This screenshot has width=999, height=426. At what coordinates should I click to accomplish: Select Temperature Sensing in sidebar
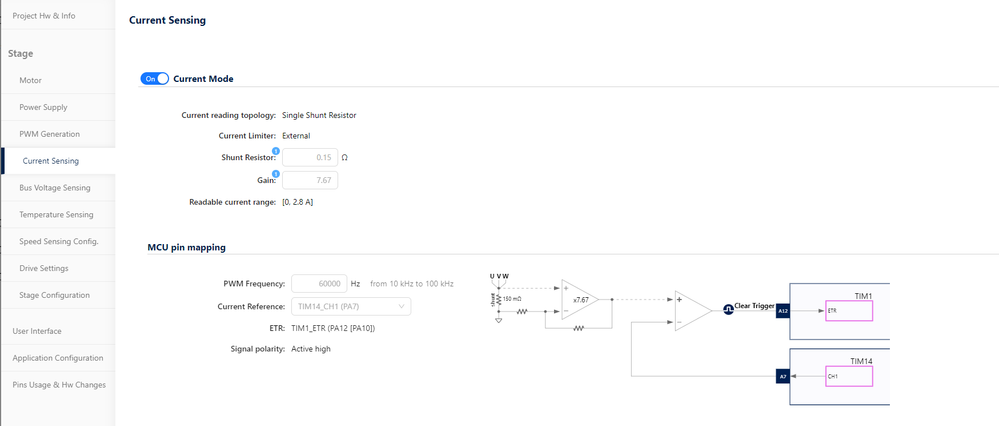coord(56,215)
